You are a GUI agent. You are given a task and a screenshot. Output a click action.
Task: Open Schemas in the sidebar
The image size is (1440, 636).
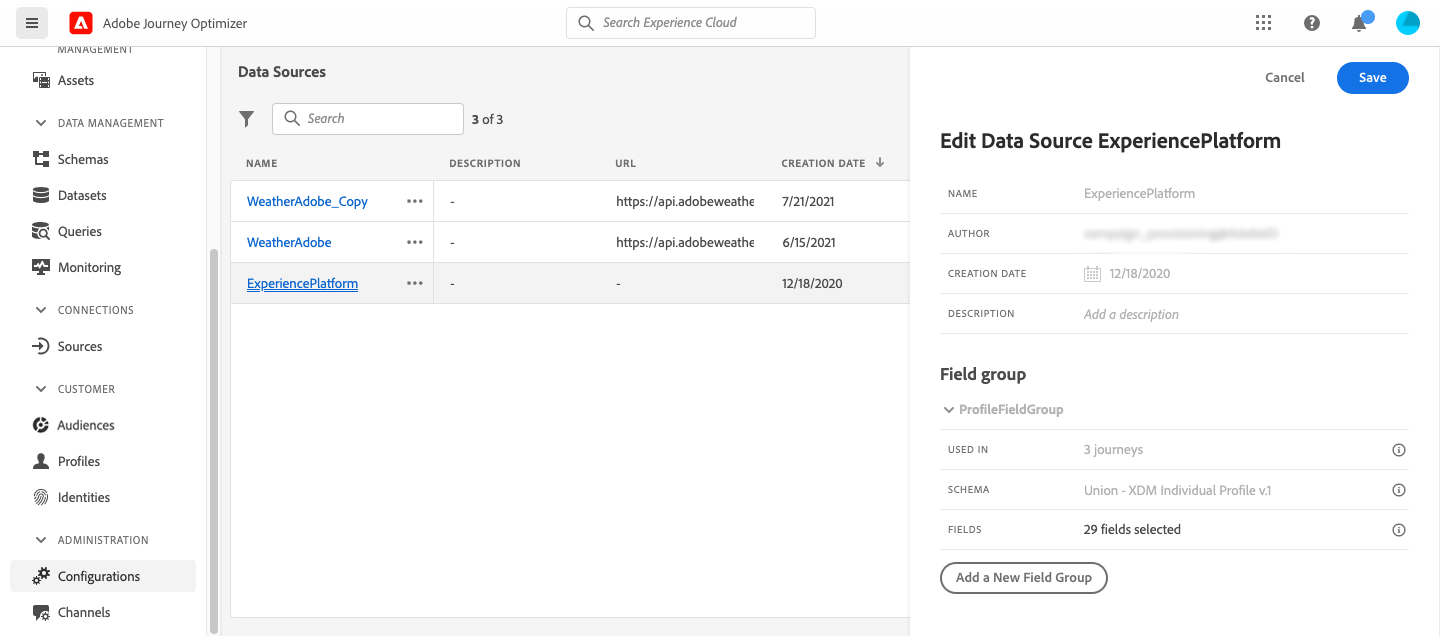(x=83, y=159)
